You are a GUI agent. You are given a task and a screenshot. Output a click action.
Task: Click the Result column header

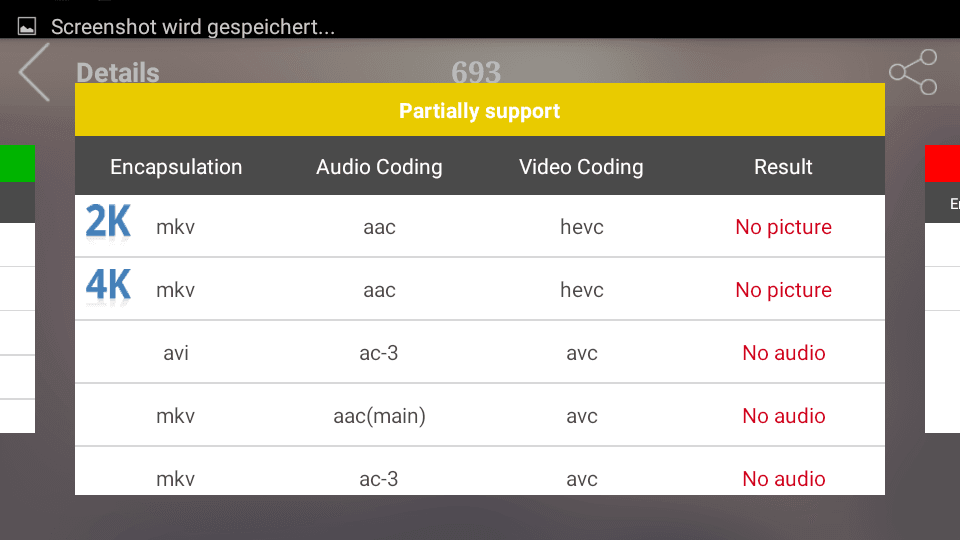point(783,167)
